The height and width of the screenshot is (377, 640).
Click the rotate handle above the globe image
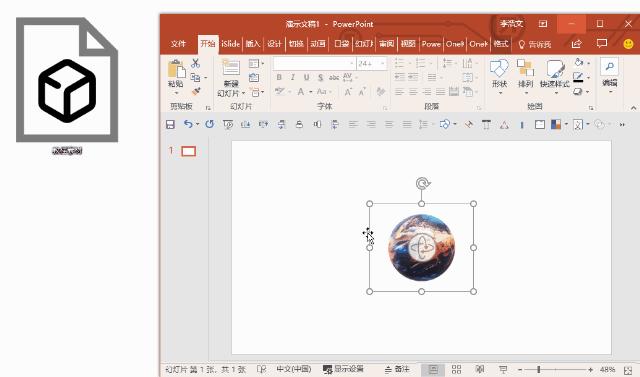point(422,184)
